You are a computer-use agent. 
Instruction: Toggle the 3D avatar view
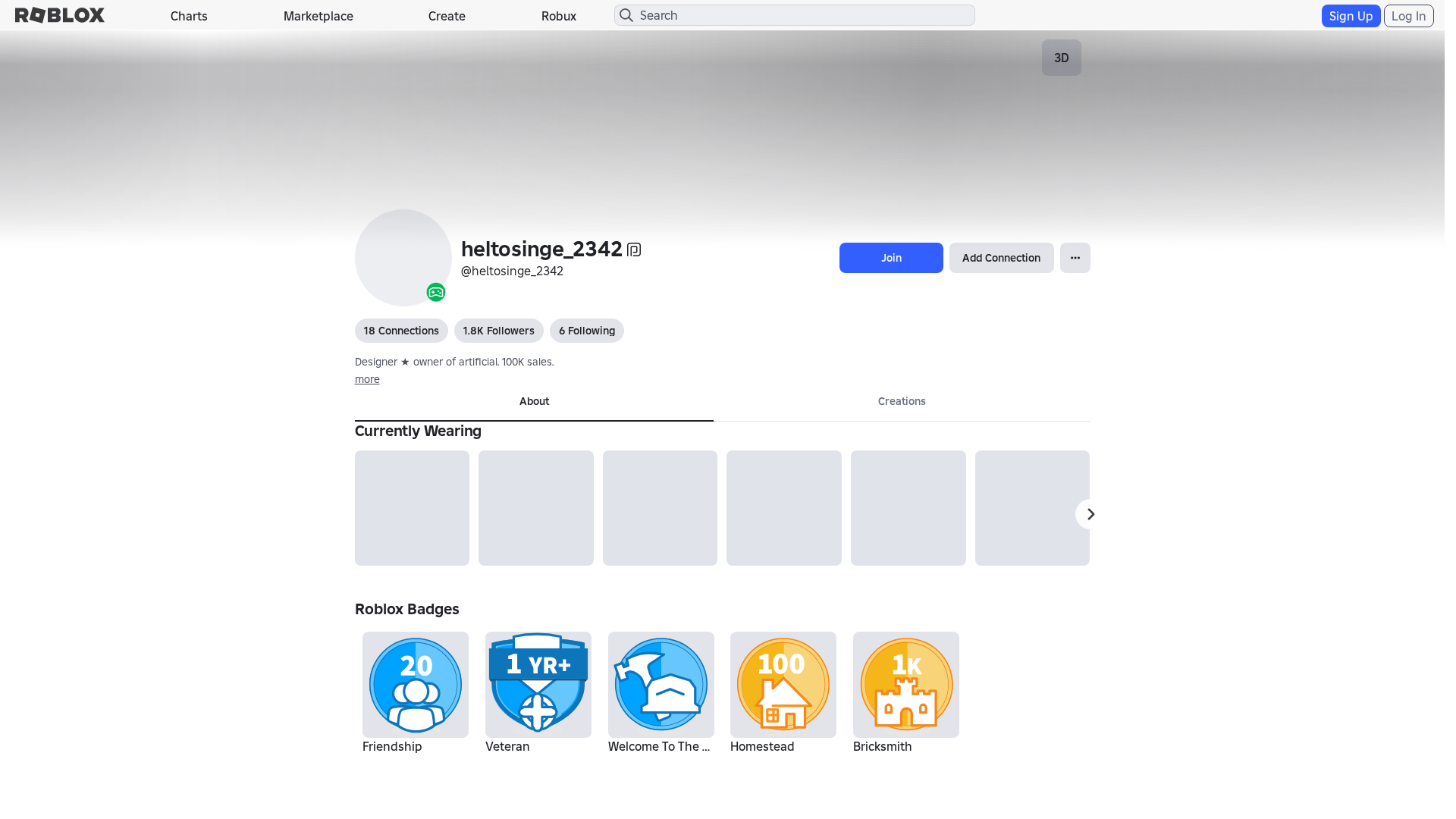tap(1062, 58)
